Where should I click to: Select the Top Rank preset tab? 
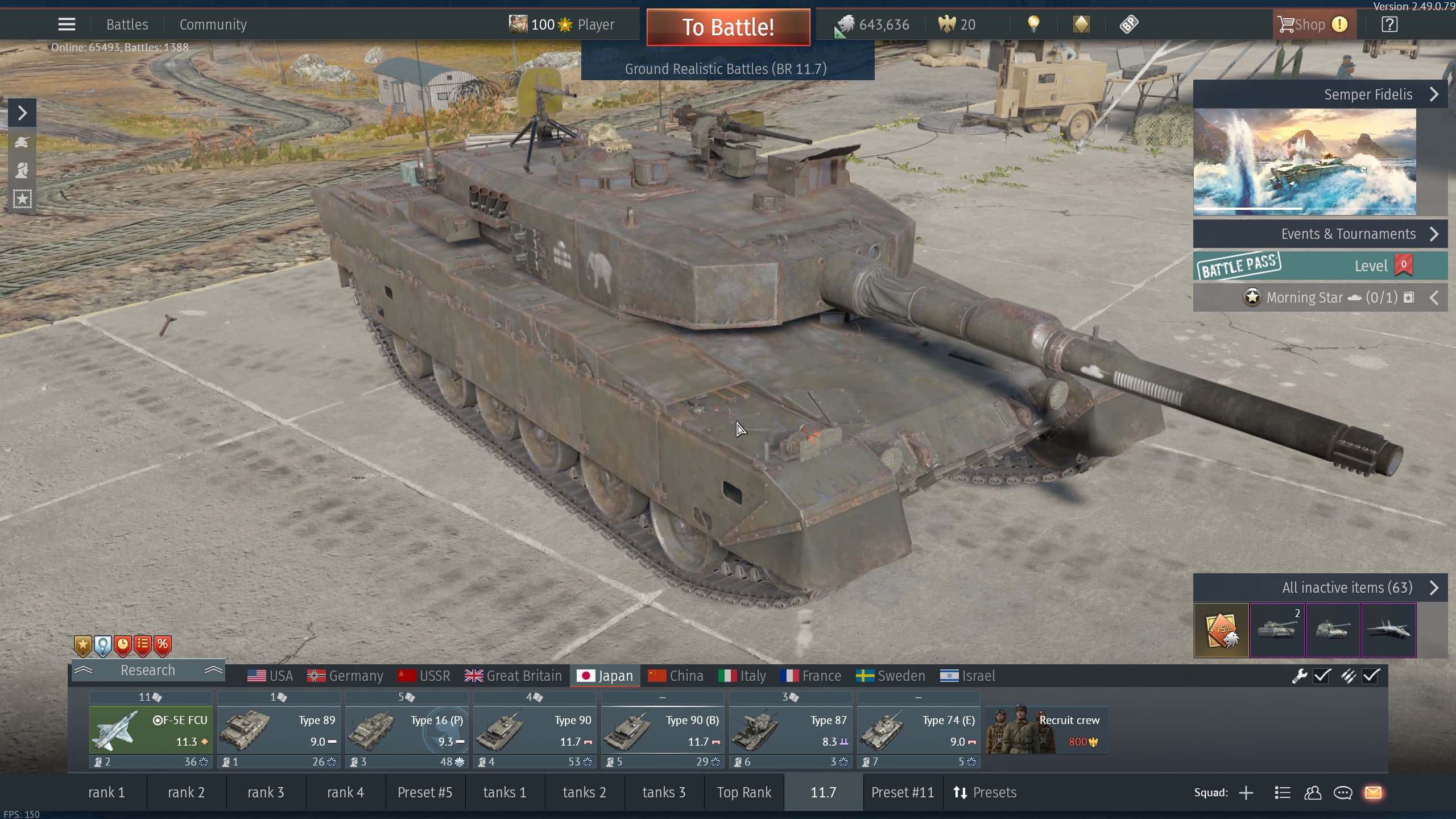[743, 792]
